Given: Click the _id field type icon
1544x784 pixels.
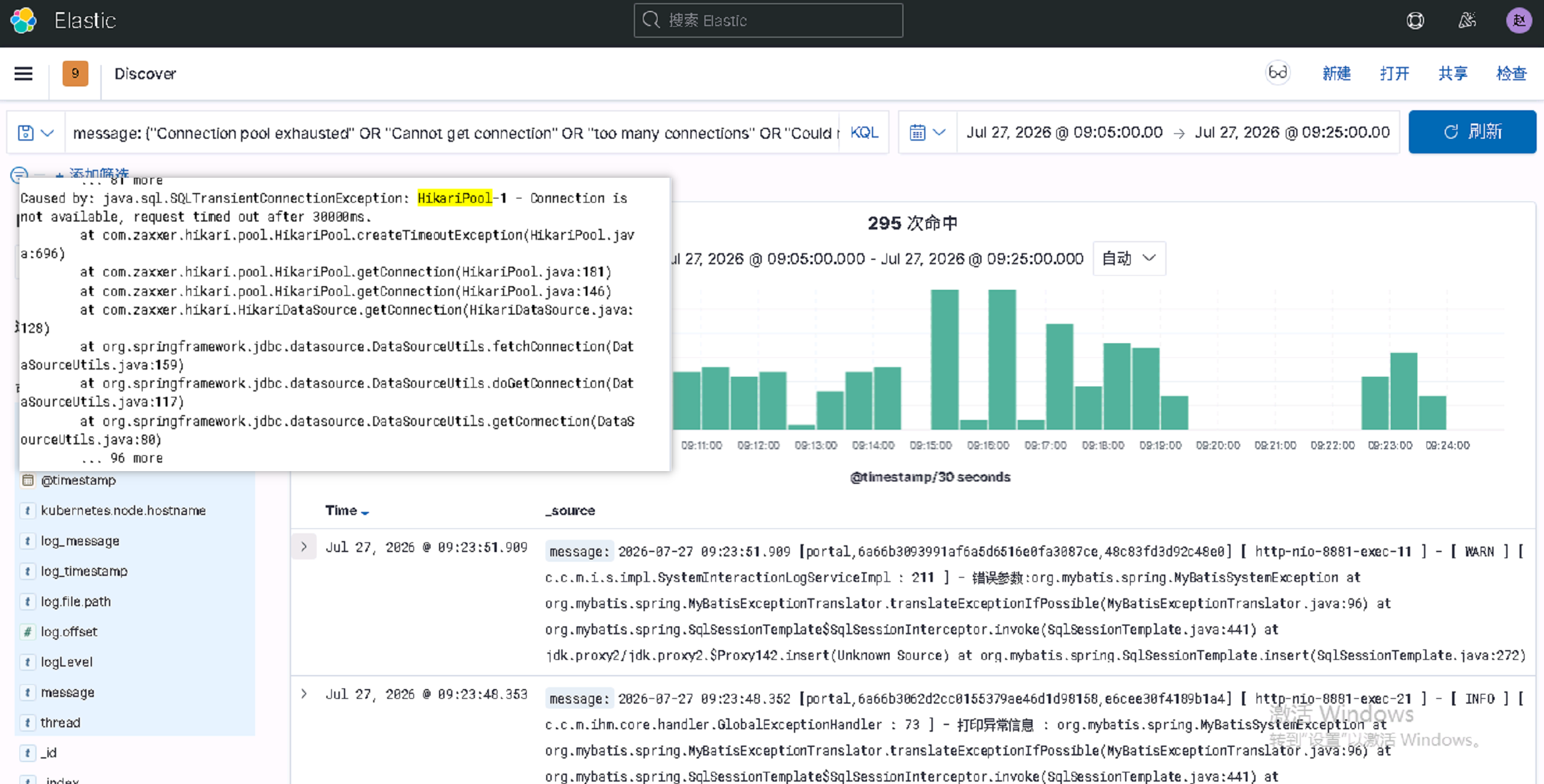Looking at the screenshot, I should (27, 753).
